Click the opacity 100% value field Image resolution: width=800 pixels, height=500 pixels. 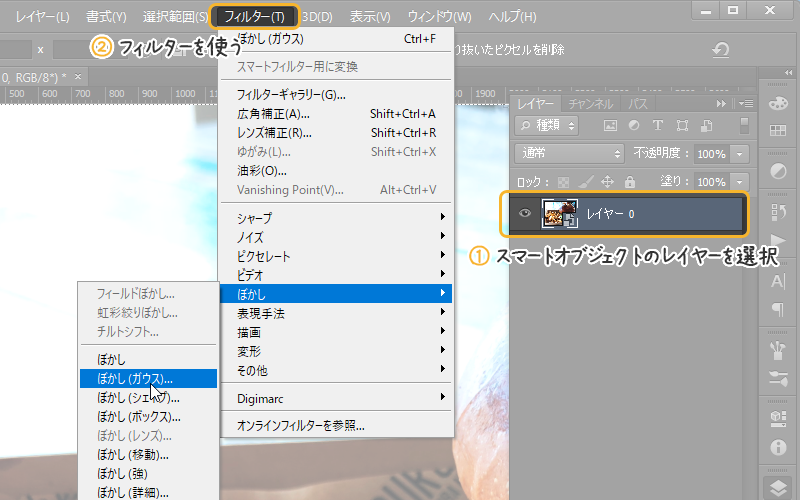[712, 154]
